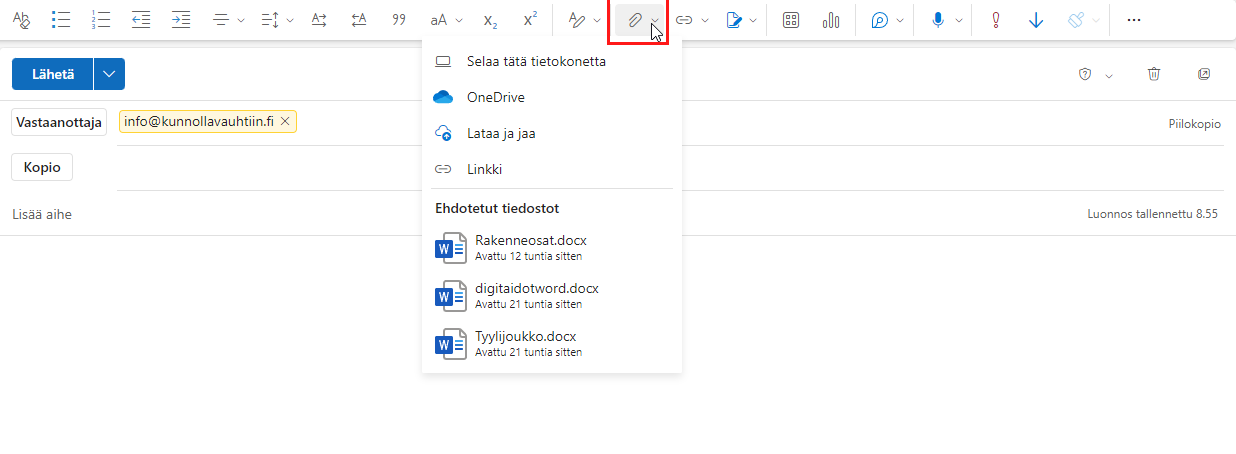The height and width of the screenshot is (454, 1236).
Task: Remove info@kunnollavauhtiin.fi recipient
Action: [285, 122]
